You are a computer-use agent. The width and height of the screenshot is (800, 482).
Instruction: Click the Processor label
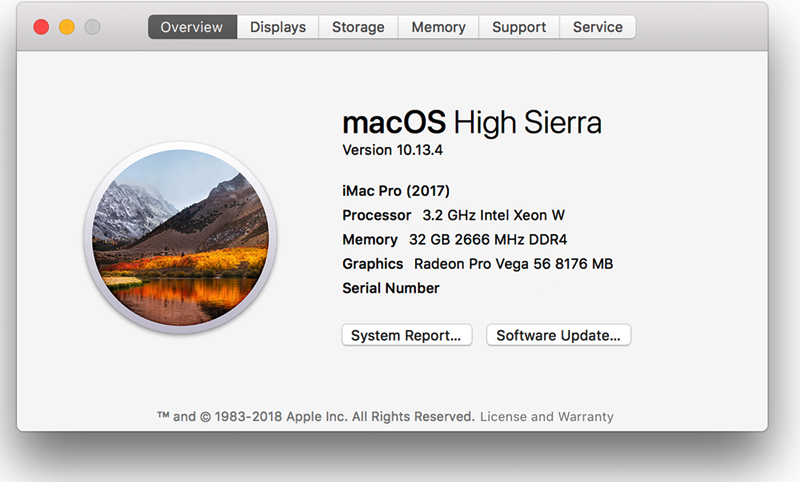pyautogui.click(x=377, y=215)
